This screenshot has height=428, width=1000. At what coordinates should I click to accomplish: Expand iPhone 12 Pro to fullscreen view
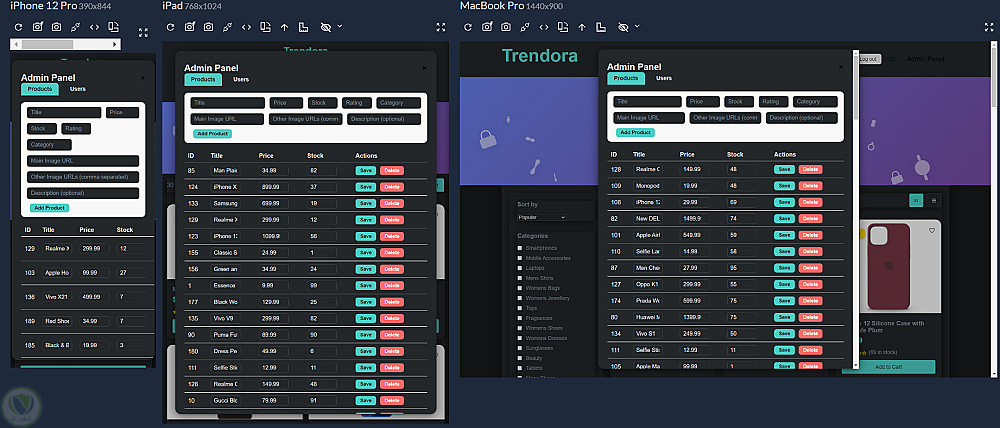143,32
